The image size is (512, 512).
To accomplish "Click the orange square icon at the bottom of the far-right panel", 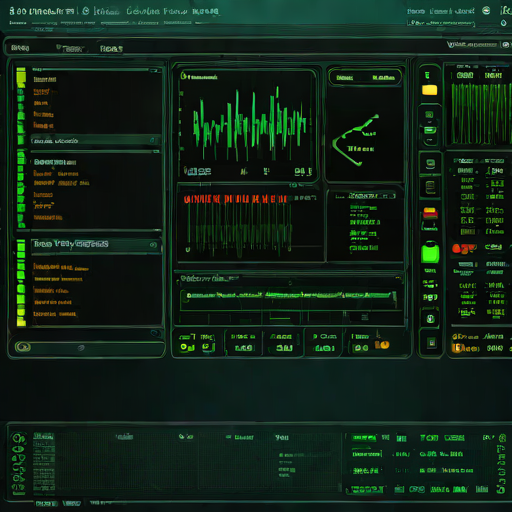I will tap(457, 348).
